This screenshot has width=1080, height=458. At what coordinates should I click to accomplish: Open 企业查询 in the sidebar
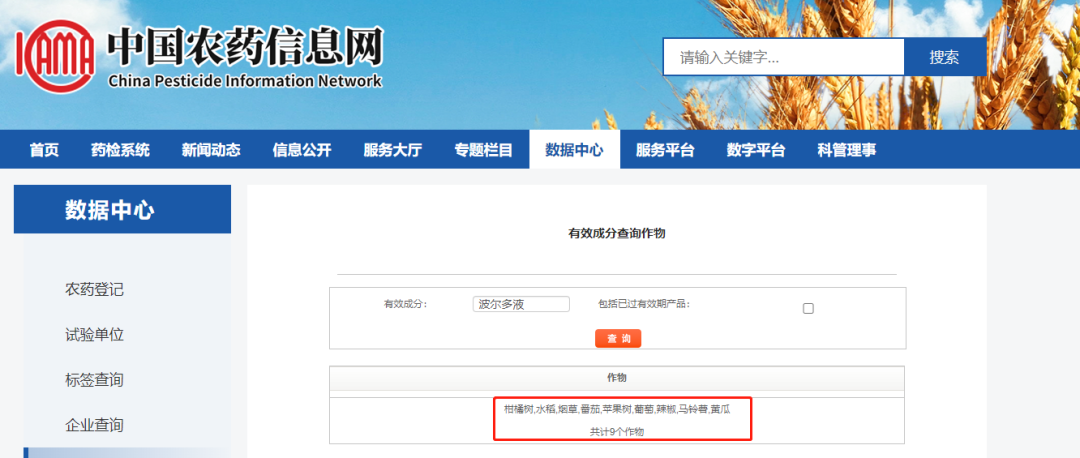click(94, 425)
